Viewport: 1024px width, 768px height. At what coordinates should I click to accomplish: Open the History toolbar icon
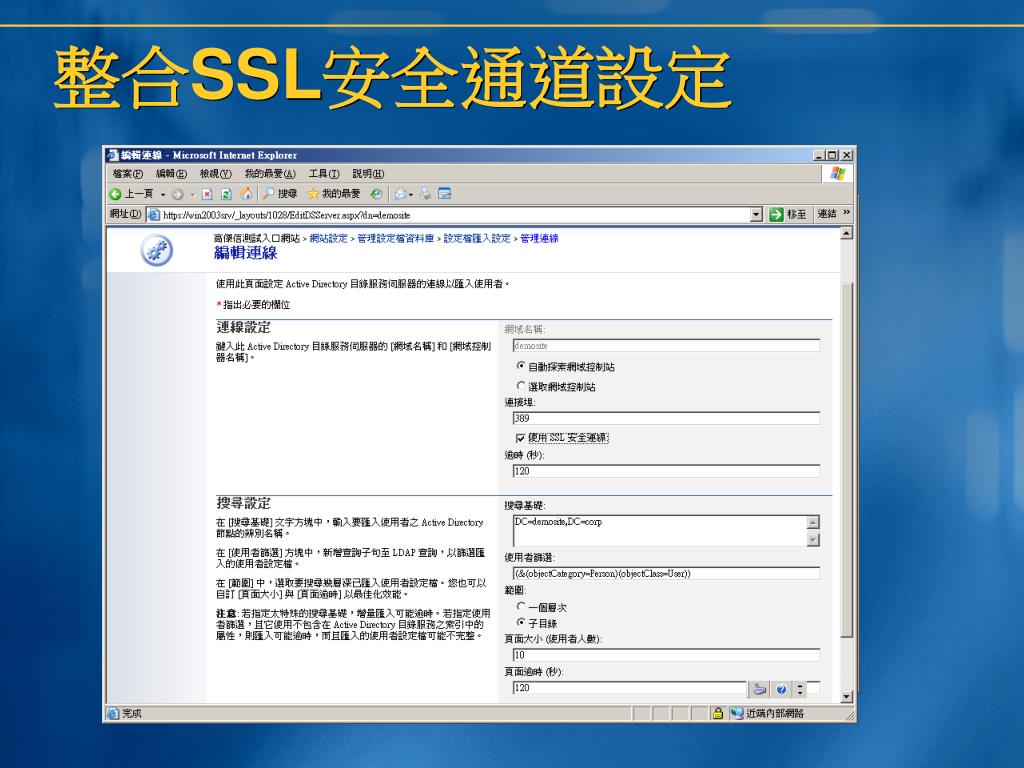coord(376,194)
